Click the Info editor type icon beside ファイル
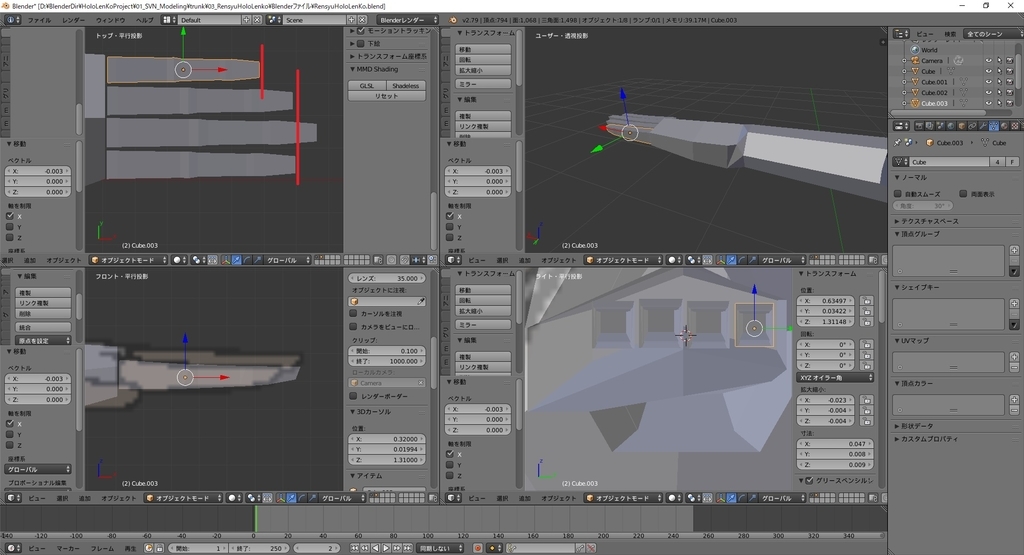Image resolution: width=1024 pixels, height=555 pixels. (x=11, y=20)
